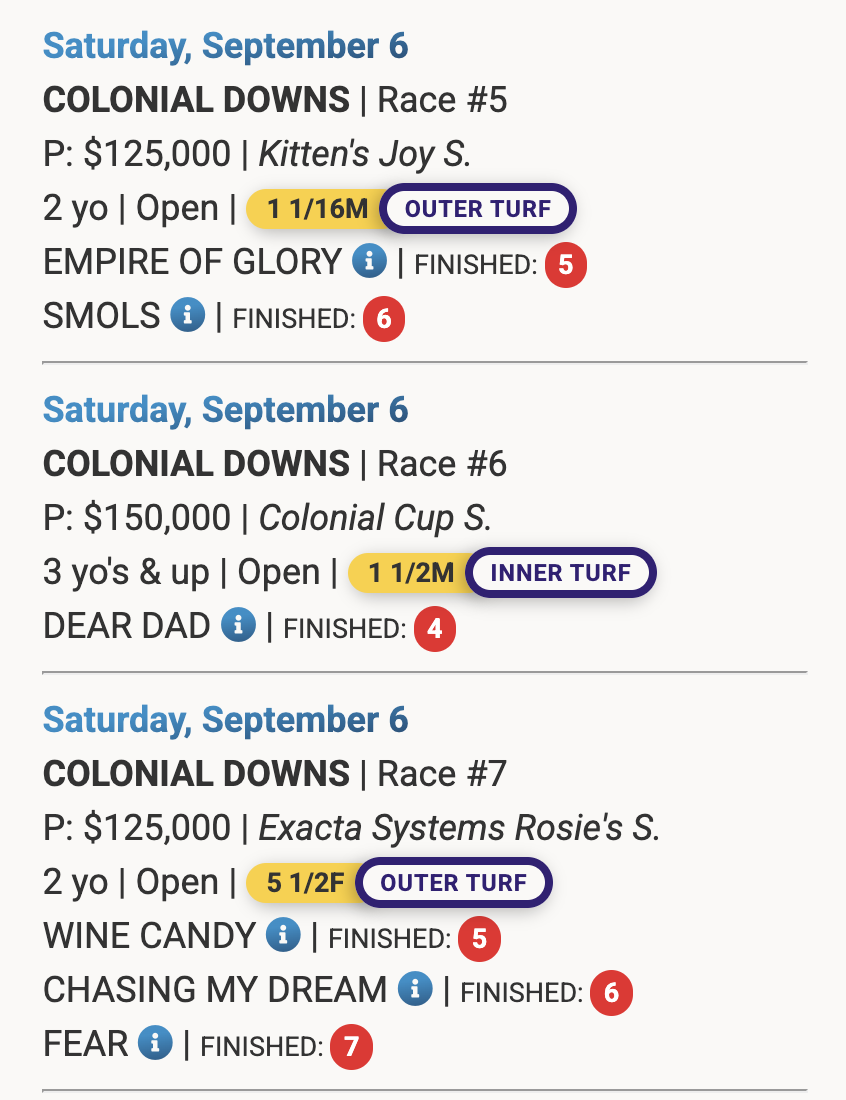Screen dimensions: 846x1100
Task: Click FEAR finish position 7 badge
Action: (351, 1047)
